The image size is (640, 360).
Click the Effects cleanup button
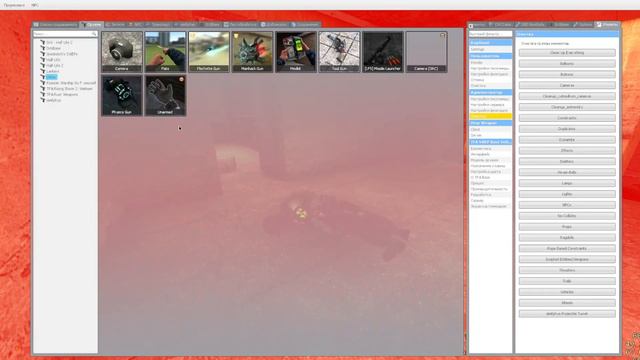tap(567, 151)
